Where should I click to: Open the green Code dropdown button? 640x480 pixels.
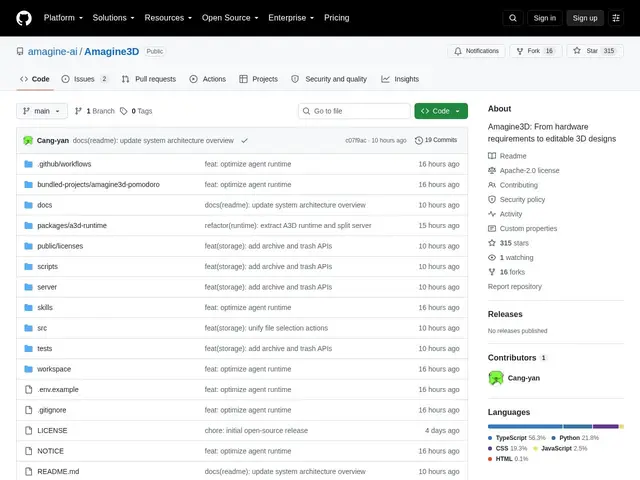441,111
